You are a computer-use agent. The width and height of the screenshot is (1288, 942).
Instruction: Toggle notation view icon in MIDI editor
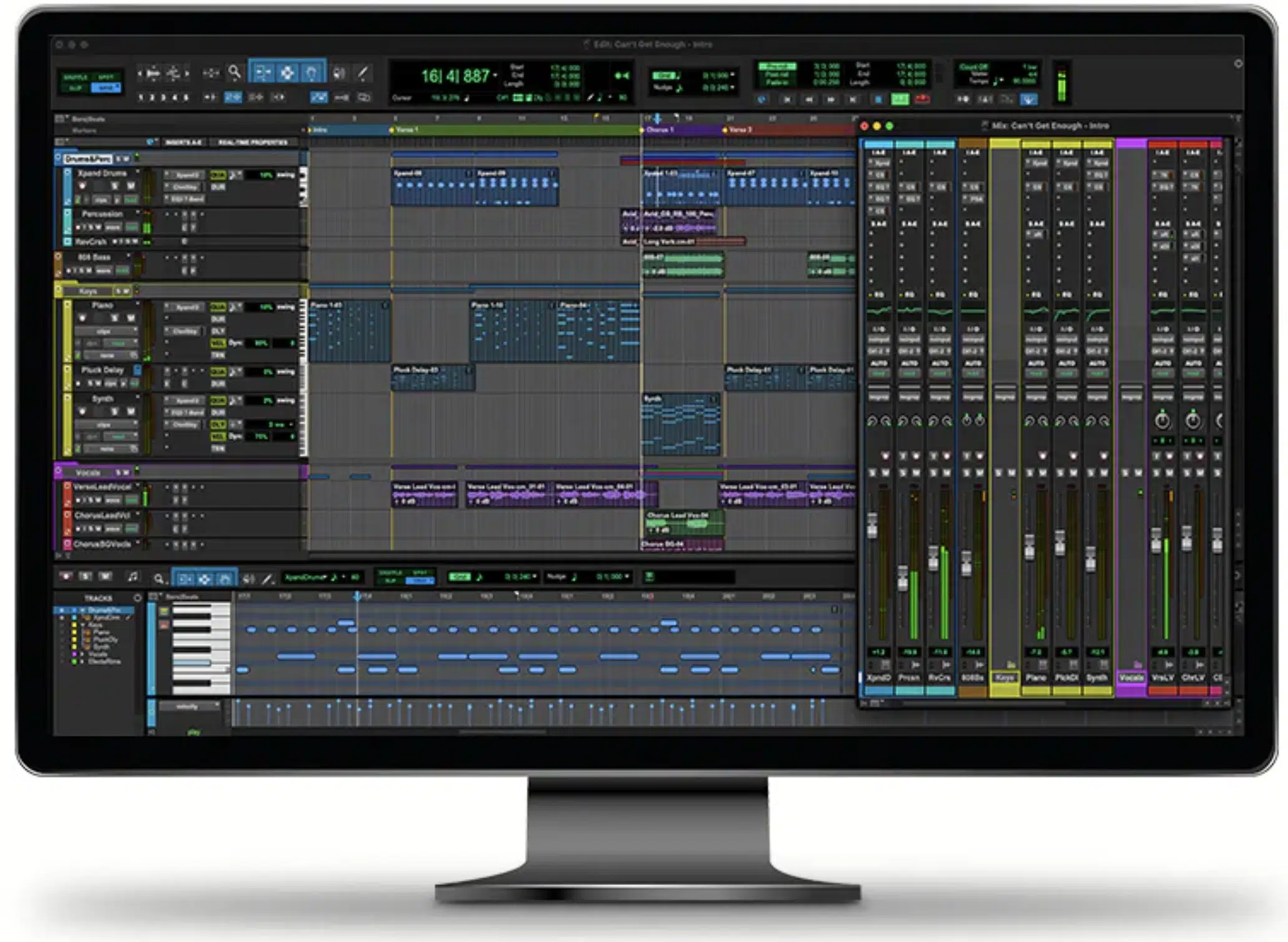pyautogui.click(x=133, y=577)
